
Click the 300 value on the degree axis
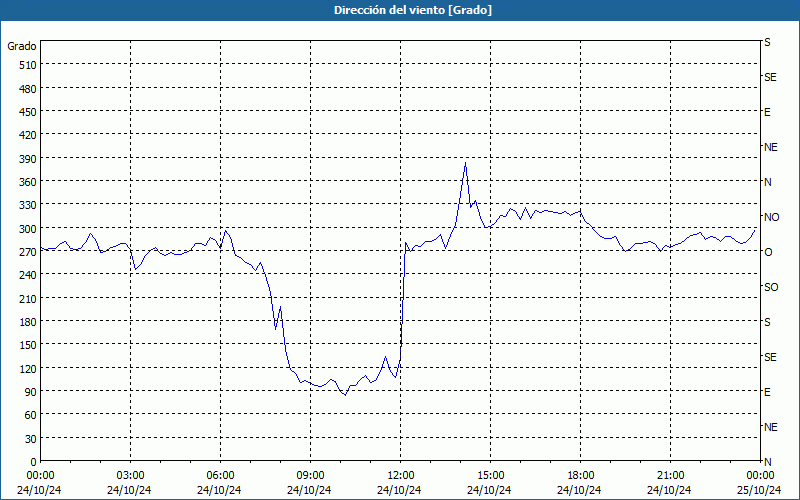[x=28, y=229]
